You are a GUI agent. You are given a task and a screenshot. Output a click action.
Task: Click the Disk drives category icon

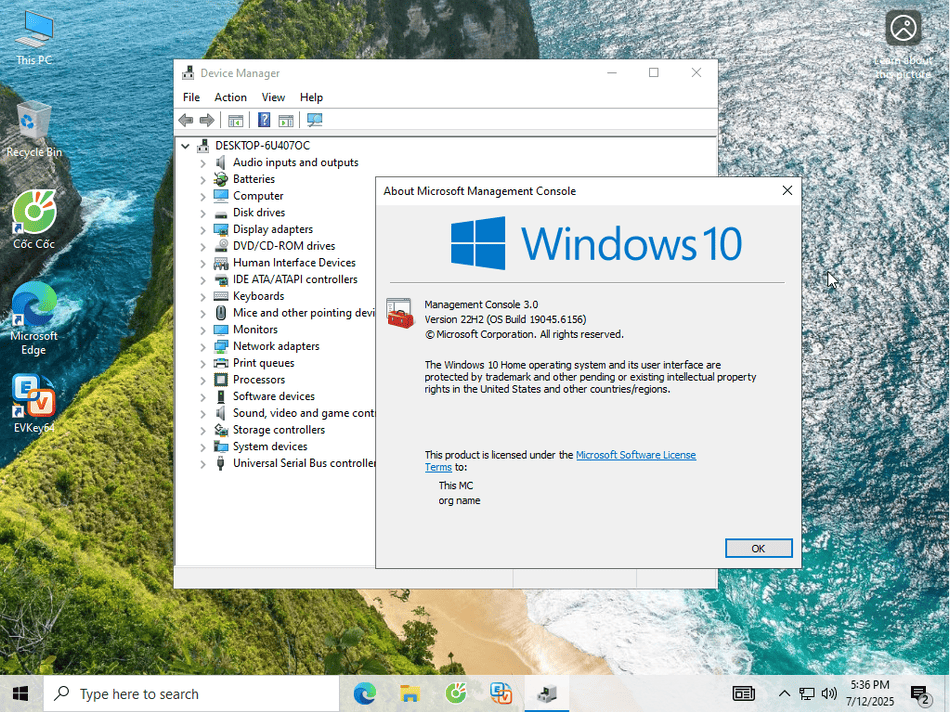[221, 213]
